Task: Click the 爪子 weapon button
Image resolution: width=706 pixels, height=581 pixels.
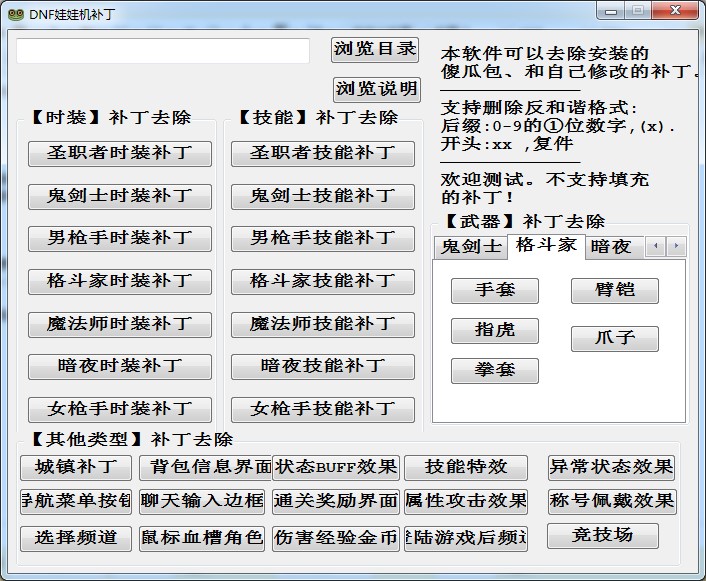Action: 615,339
